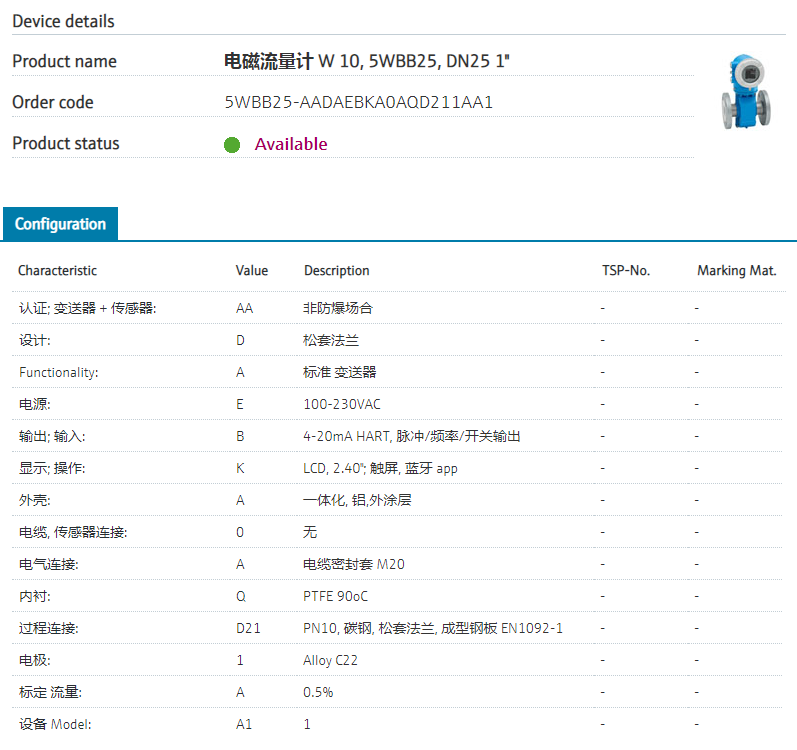Select the order code 5WBB25-AADAEBKA0AQD211AA1

point(359,102)
